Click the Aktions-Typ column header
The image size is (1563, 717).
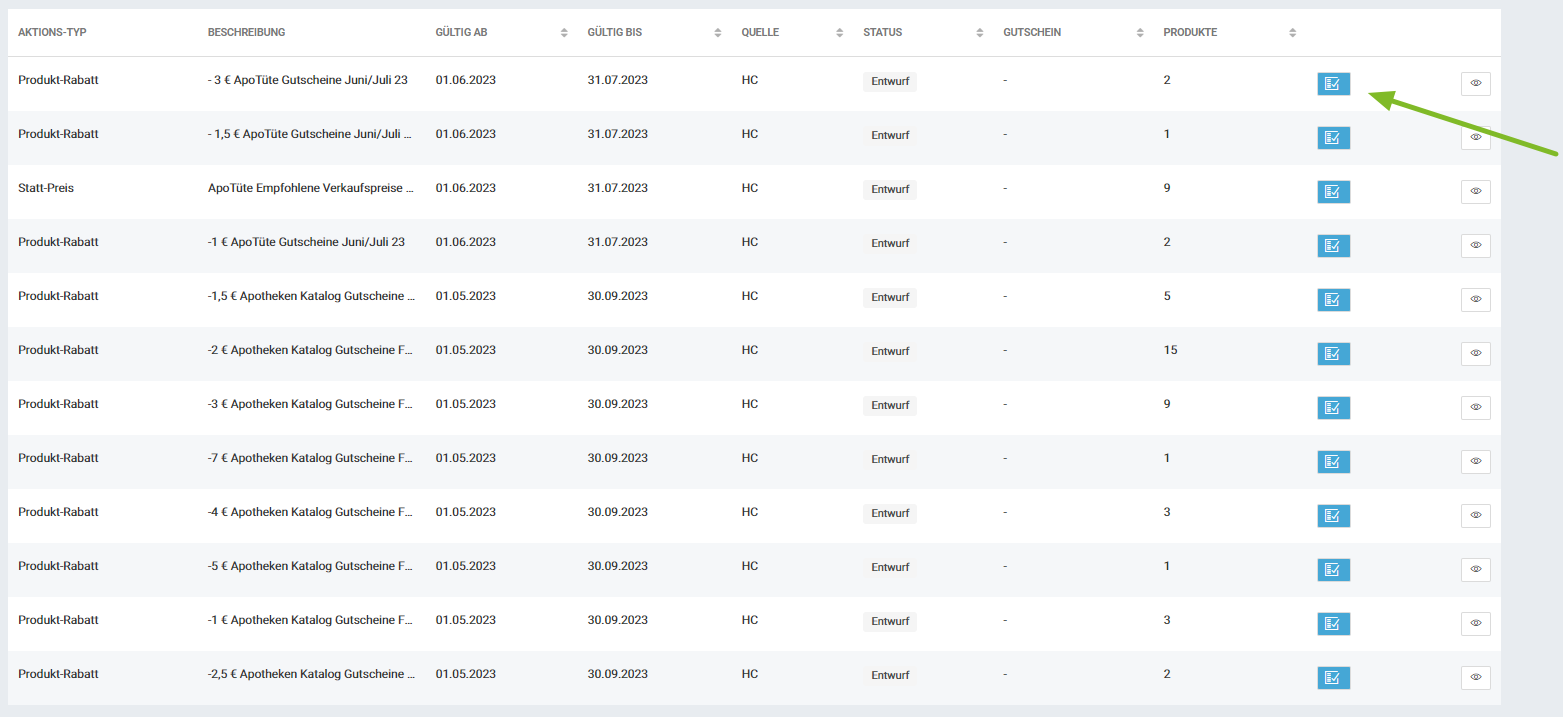[52, 33]
